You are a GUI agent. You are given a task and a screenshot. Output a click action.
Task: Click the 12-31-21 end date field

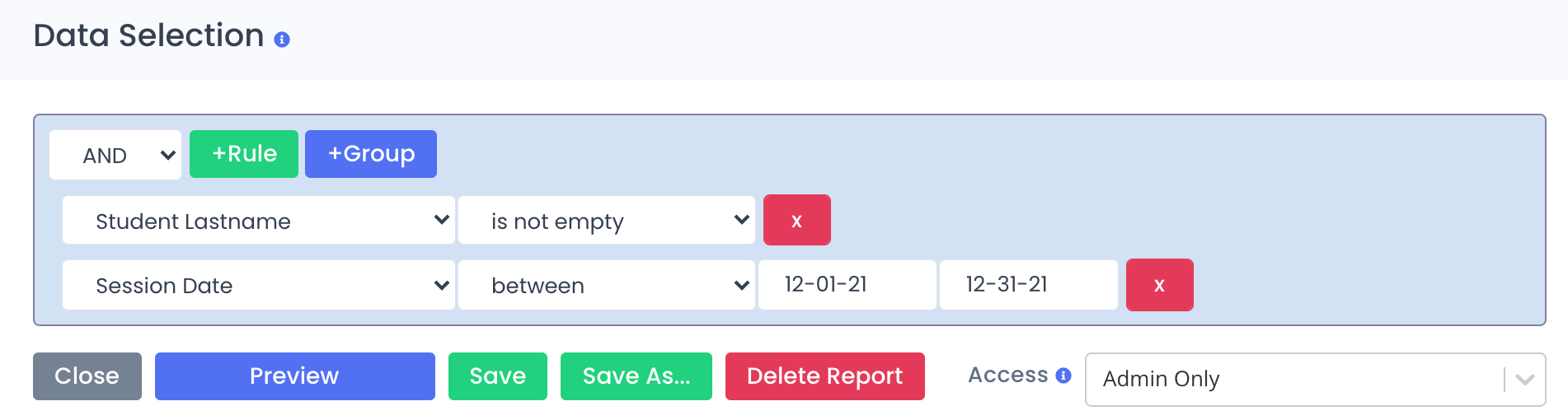click(x=1029, y=285)
